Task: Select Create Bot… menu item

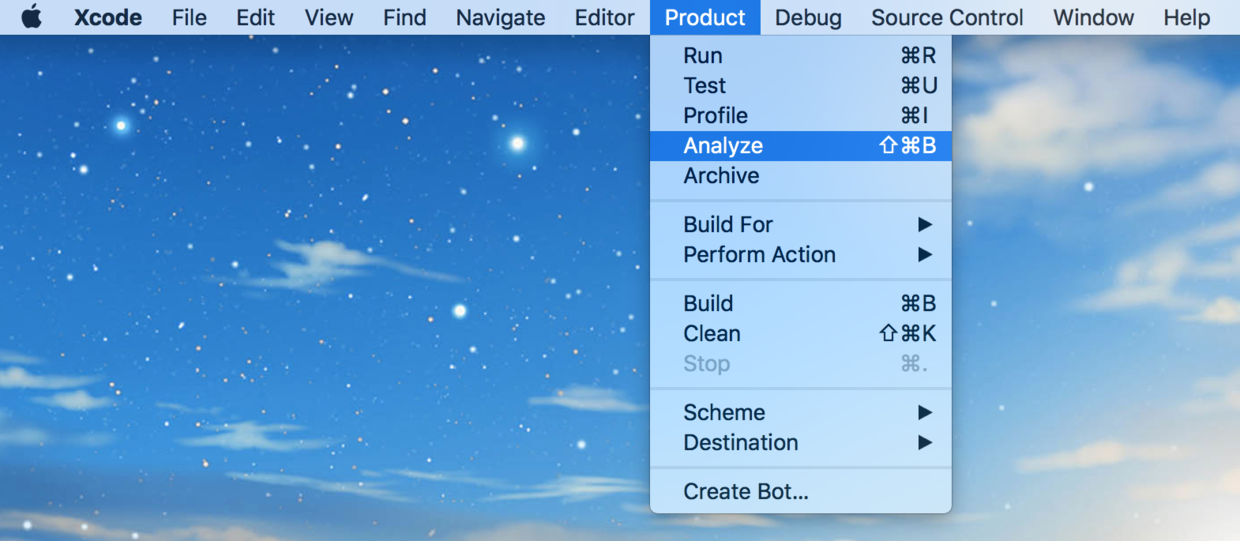Action: 800,492
